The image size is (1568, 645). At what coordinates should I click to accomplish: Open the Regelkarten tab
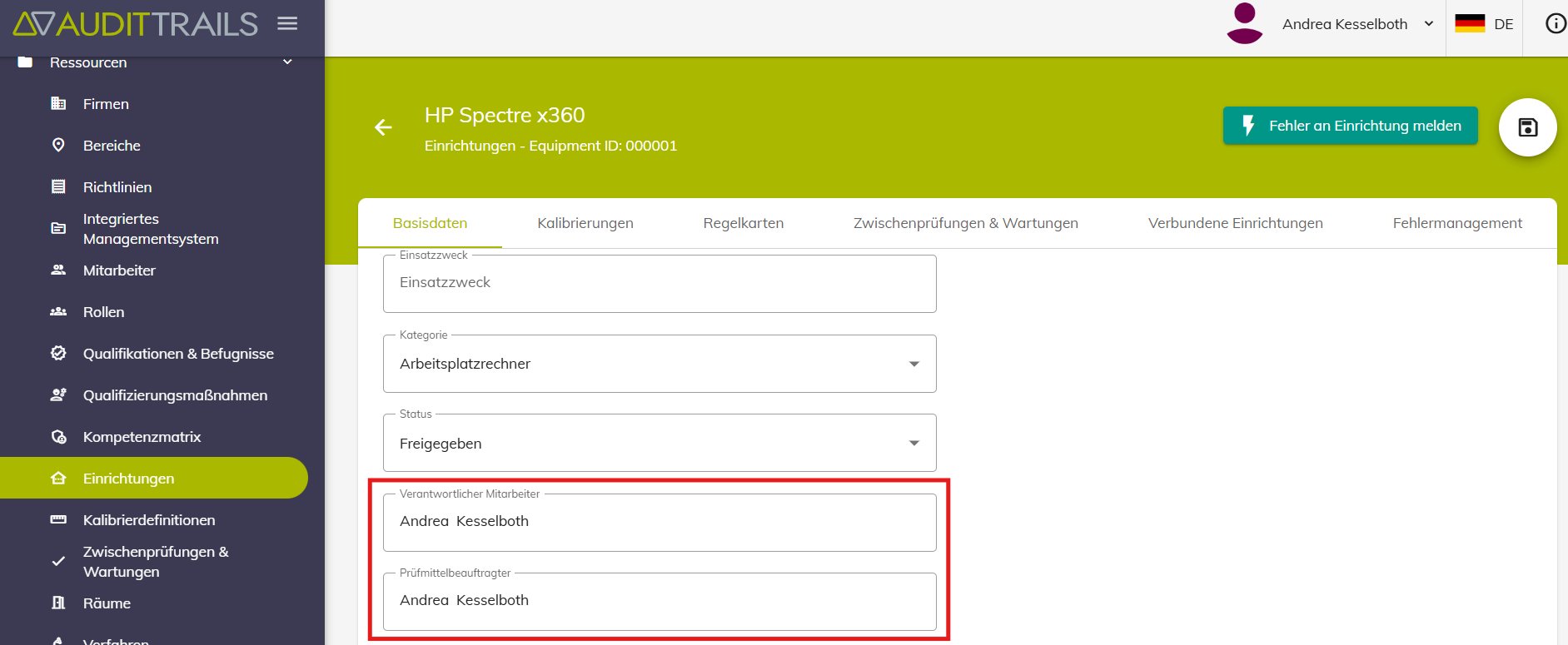coord(744,223)
